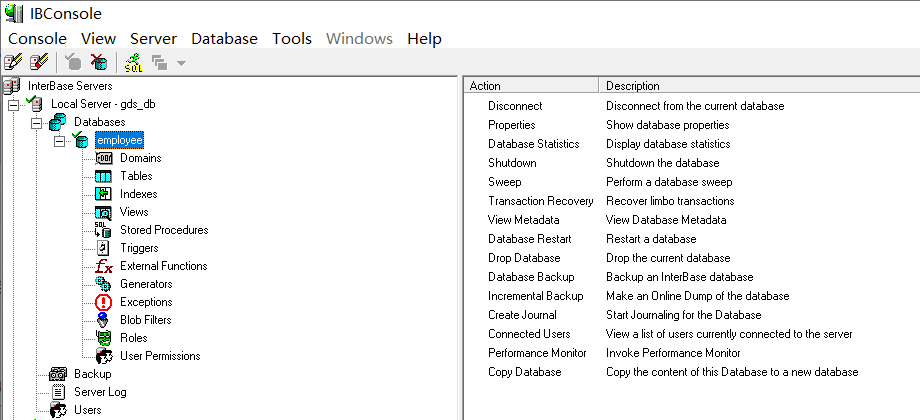Select the Database Statistics action

click(534, 144)
